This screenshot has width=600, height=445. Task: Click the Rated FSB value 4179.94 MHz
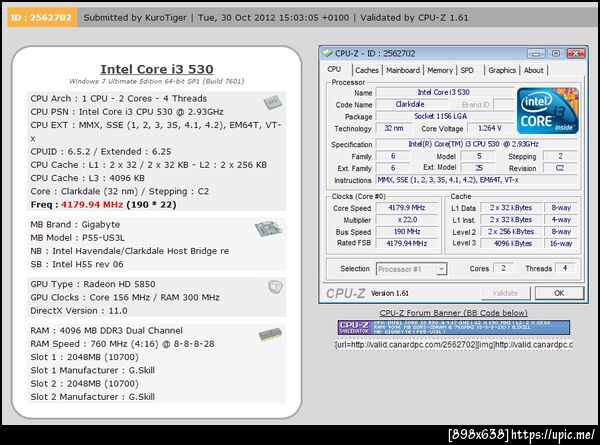click(407, 243)
